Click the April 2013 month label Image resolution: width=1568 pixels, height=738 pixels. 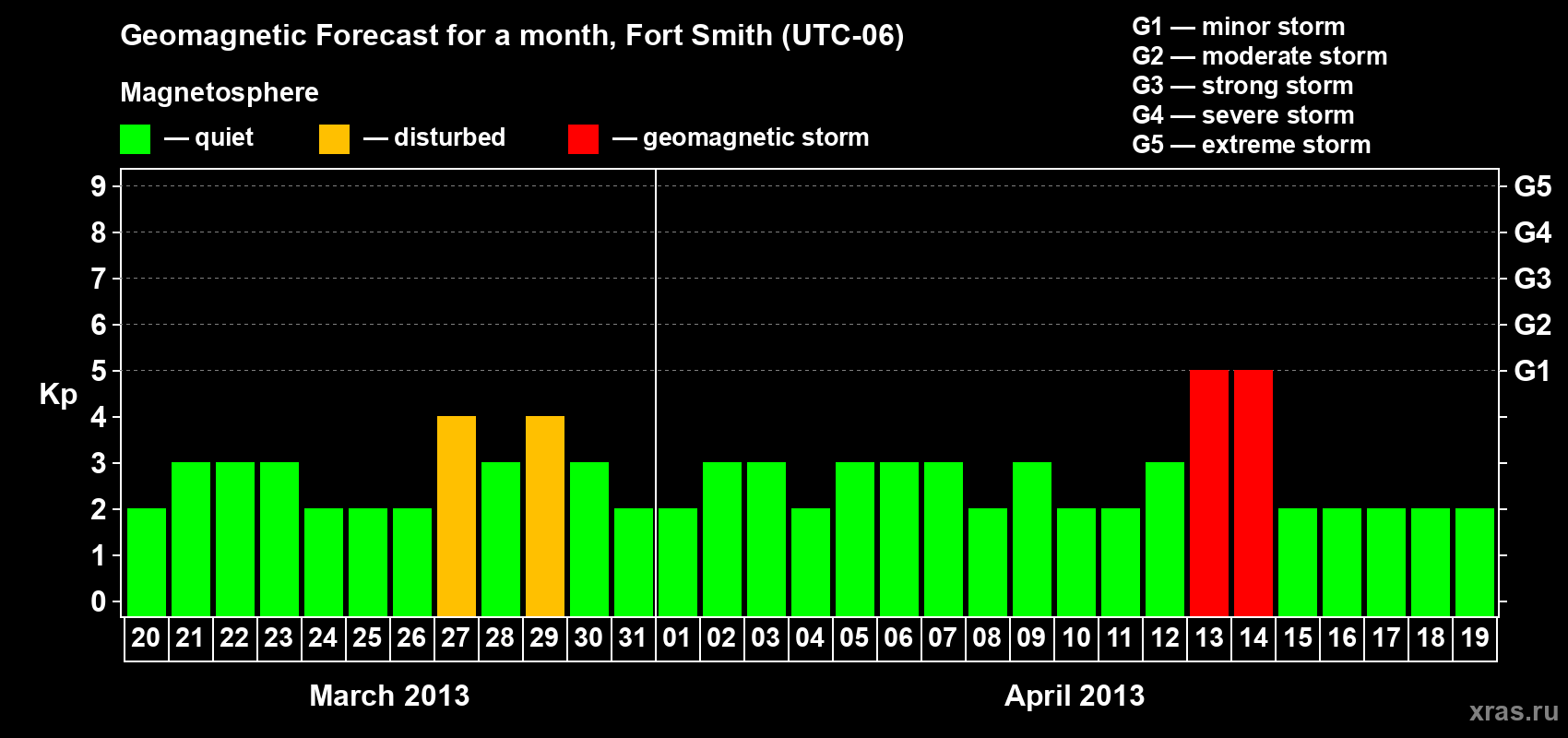coord(1075,696)
